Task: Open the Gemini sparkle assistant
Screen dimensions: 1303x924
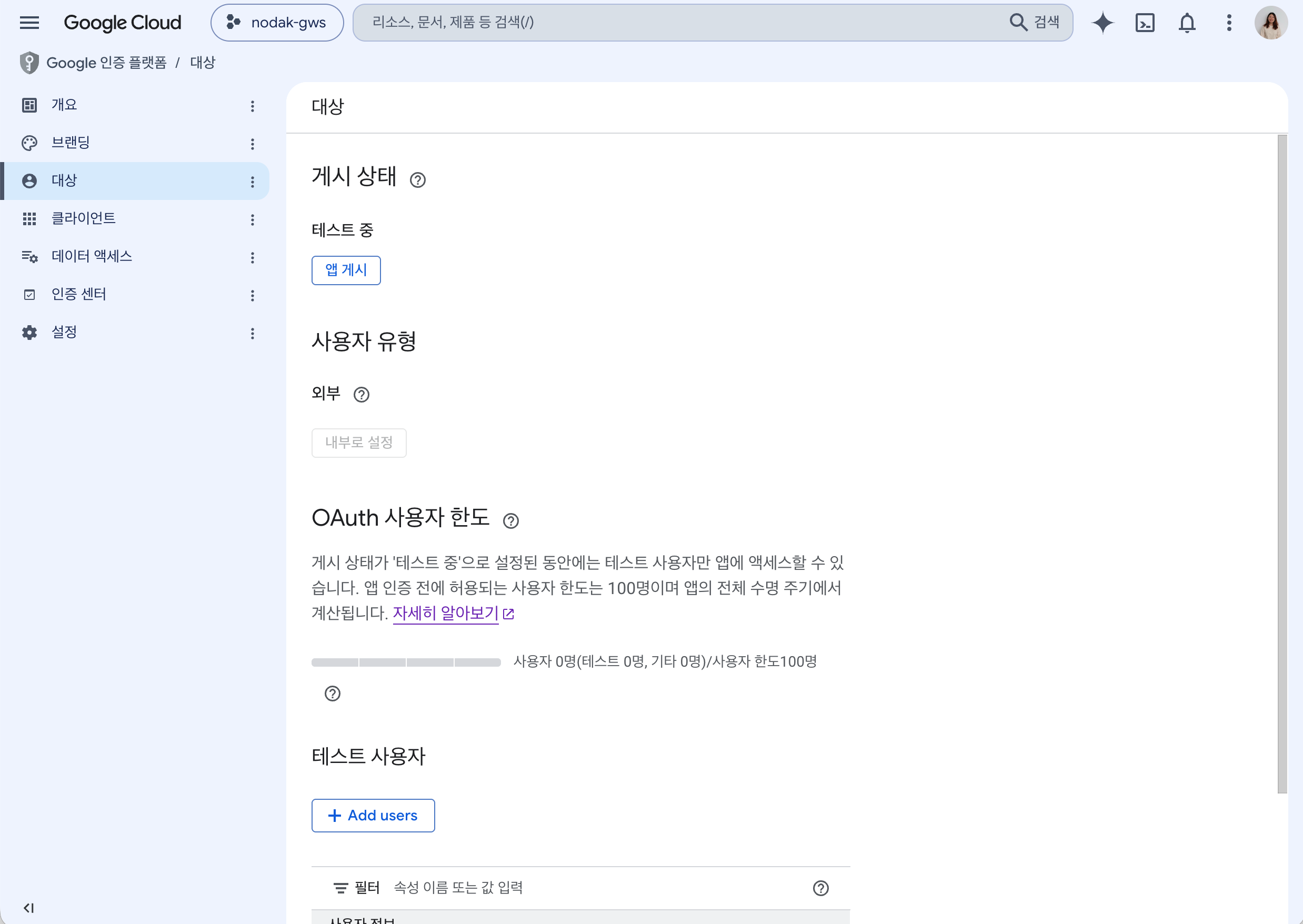Action: pos(1102,23)
